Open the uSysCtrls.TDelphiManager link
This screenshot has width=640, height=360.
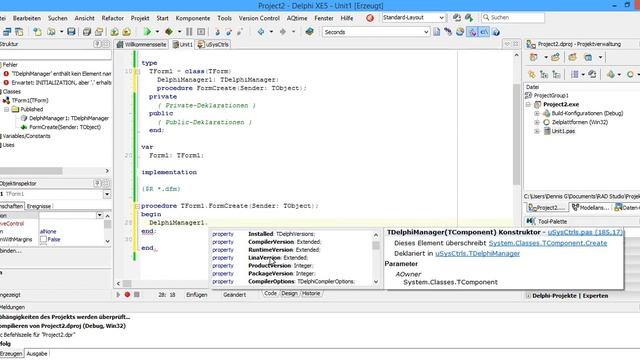(x=478, y=253)
